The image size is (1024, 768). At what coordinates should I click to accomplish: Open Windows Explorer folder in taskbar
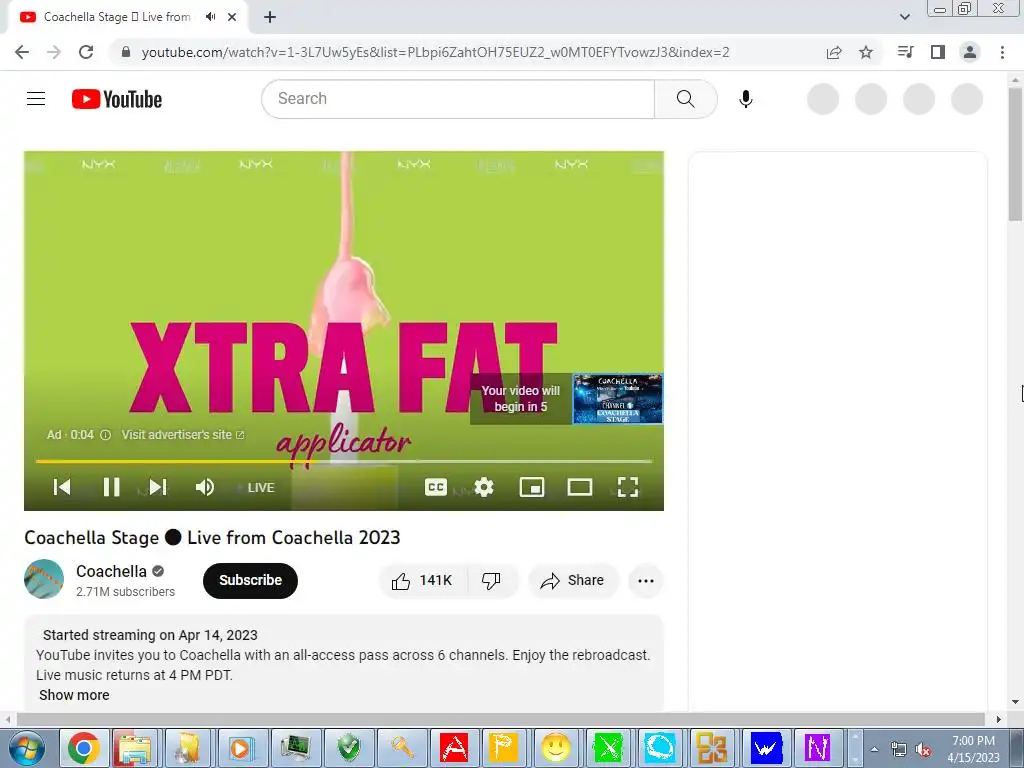pos(135,748)
